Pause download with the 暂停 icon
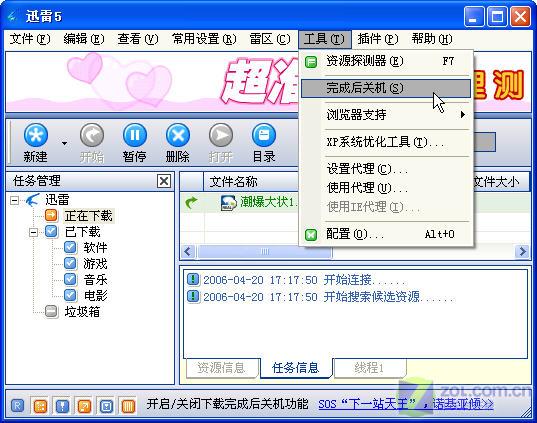 click(x=135, y=135)
